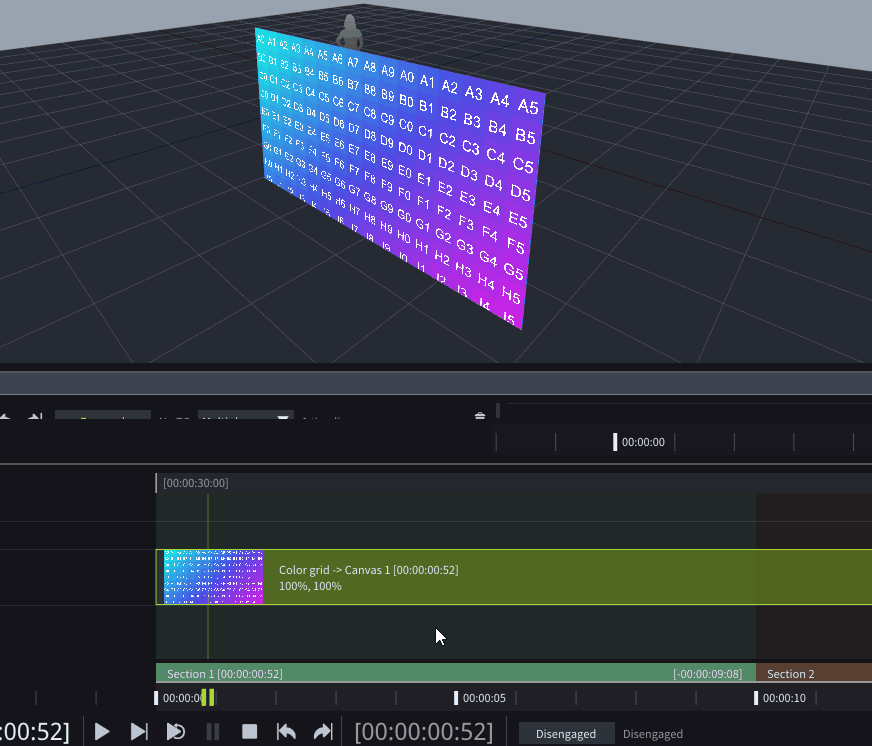
Task: Select the Section 1 bar in the timeline
Action: [450, 673]
